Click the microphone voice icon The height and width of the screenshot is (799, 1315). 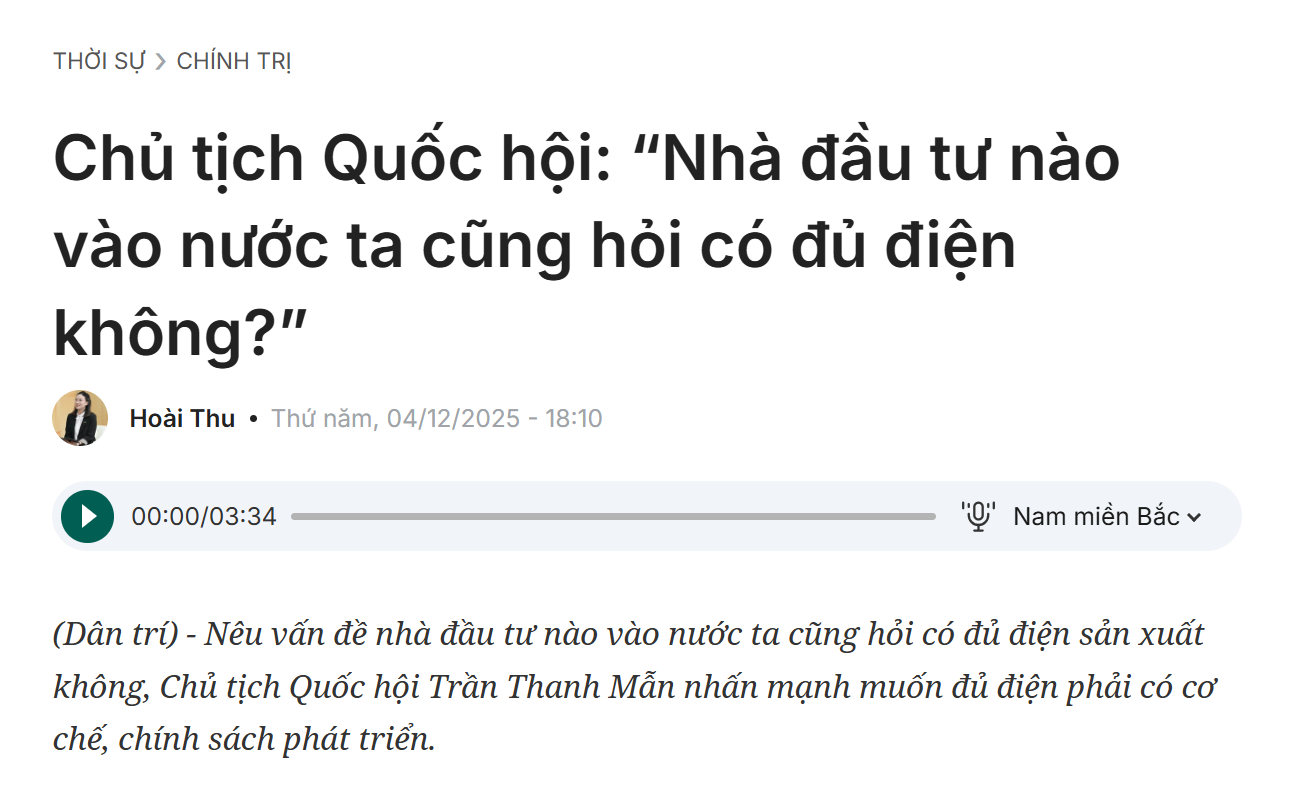[x=977, y=516]
